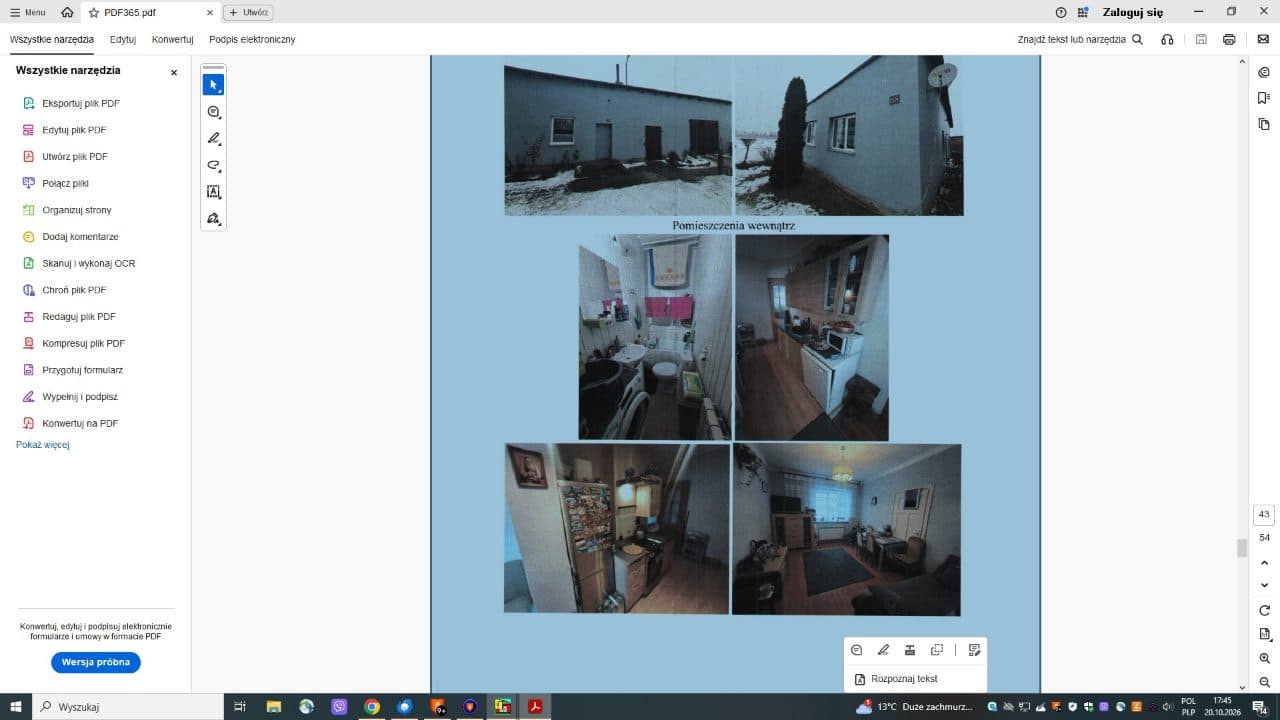Go to next page arrow
This screenshot has height=720, width=1280.
1265,585
